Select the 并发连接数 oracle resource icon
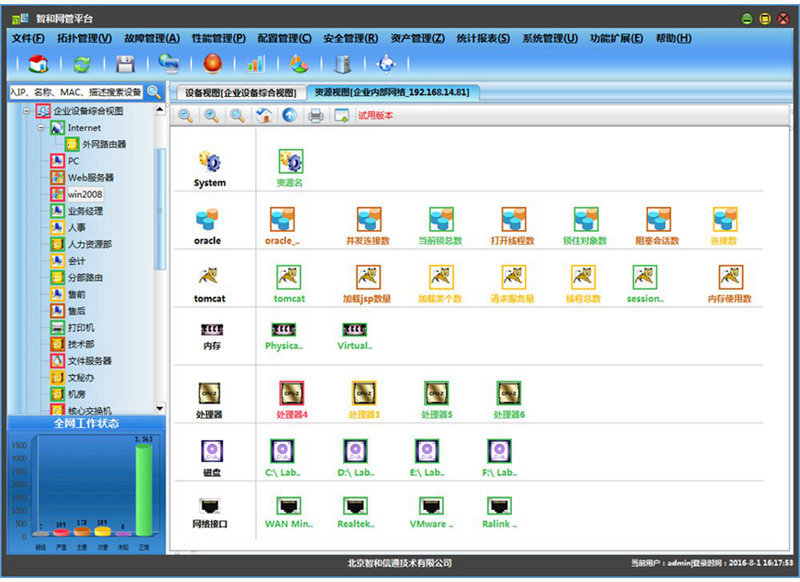The height and width of the screenshot is (582, 800). coord(368,219)
